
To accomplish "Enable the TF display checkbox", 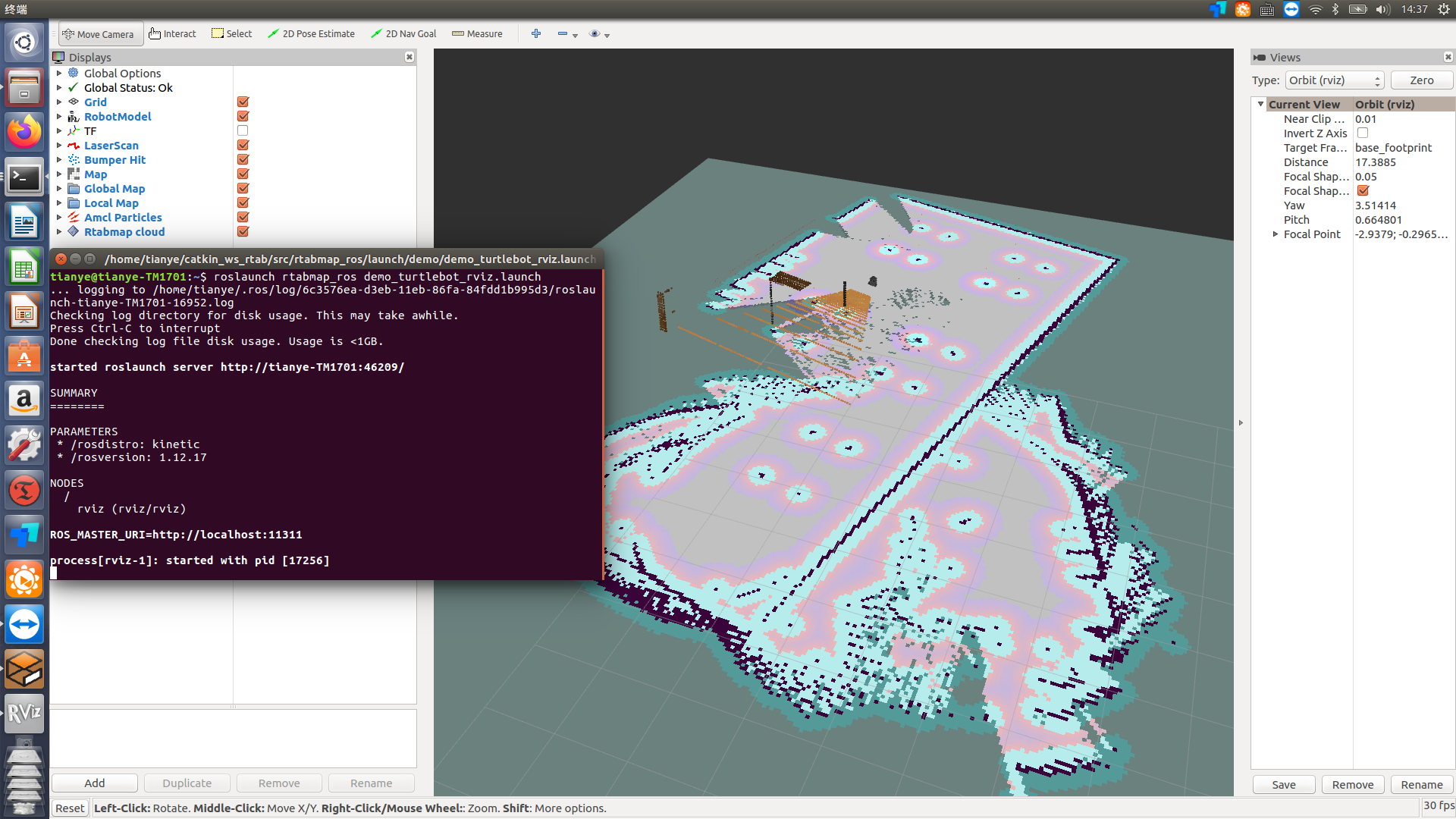I will pyautogui.click(x=243, y=131).
